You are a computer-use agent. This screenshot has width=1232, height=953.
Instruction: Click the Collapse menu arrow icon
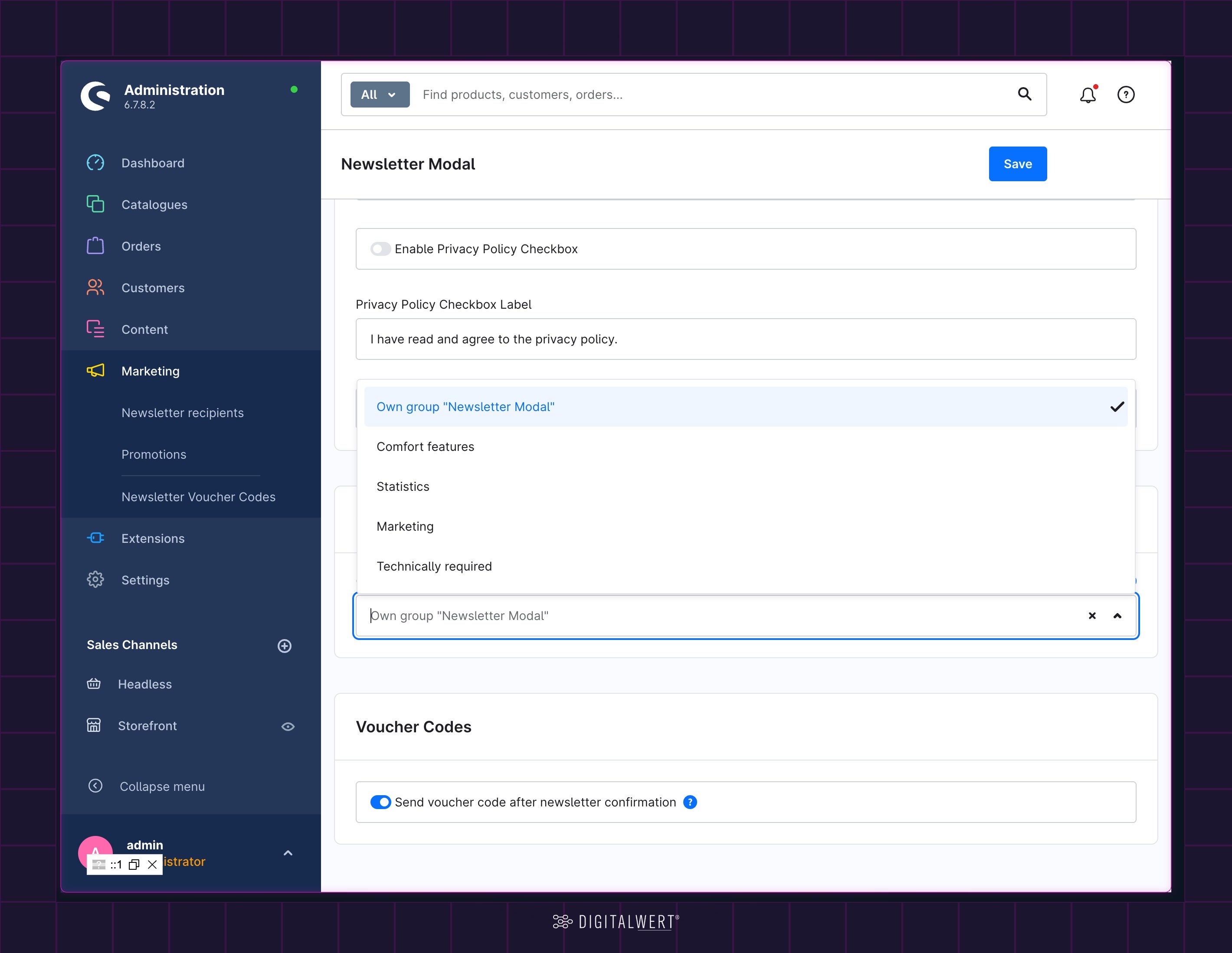pos(95,786)
